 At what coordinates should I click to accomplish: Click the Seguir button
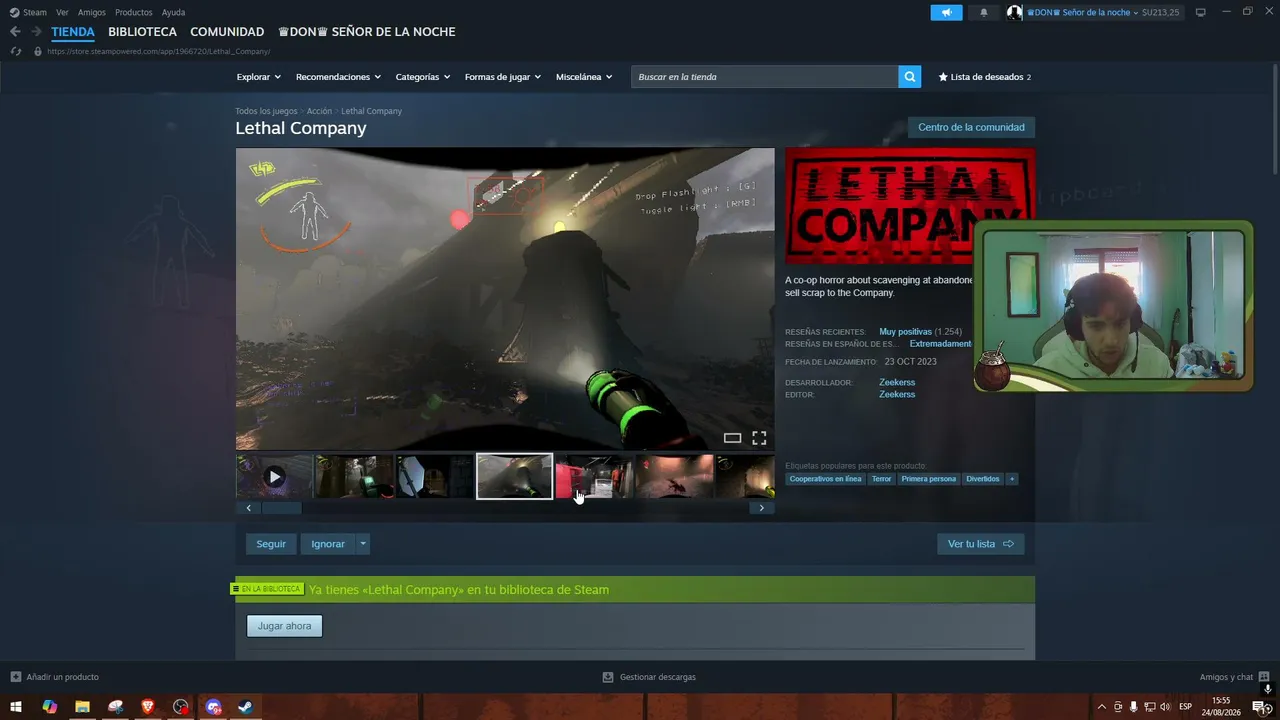pos(271,544)
